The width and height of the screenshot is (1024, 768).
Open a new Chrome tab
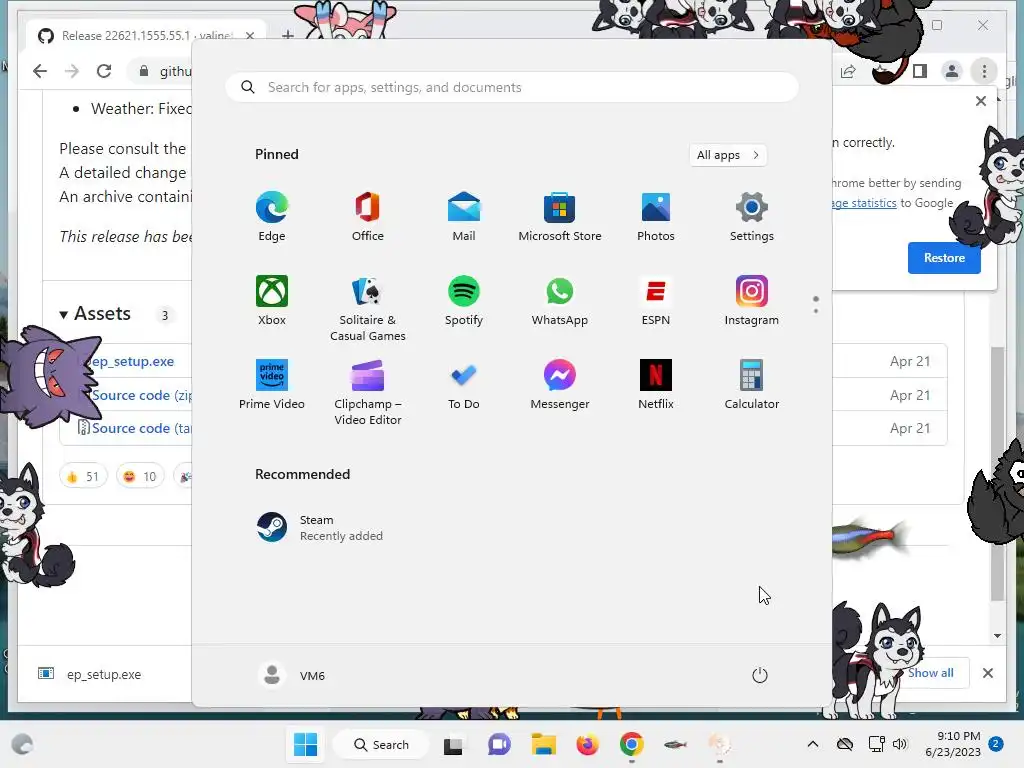click(287, 35)
